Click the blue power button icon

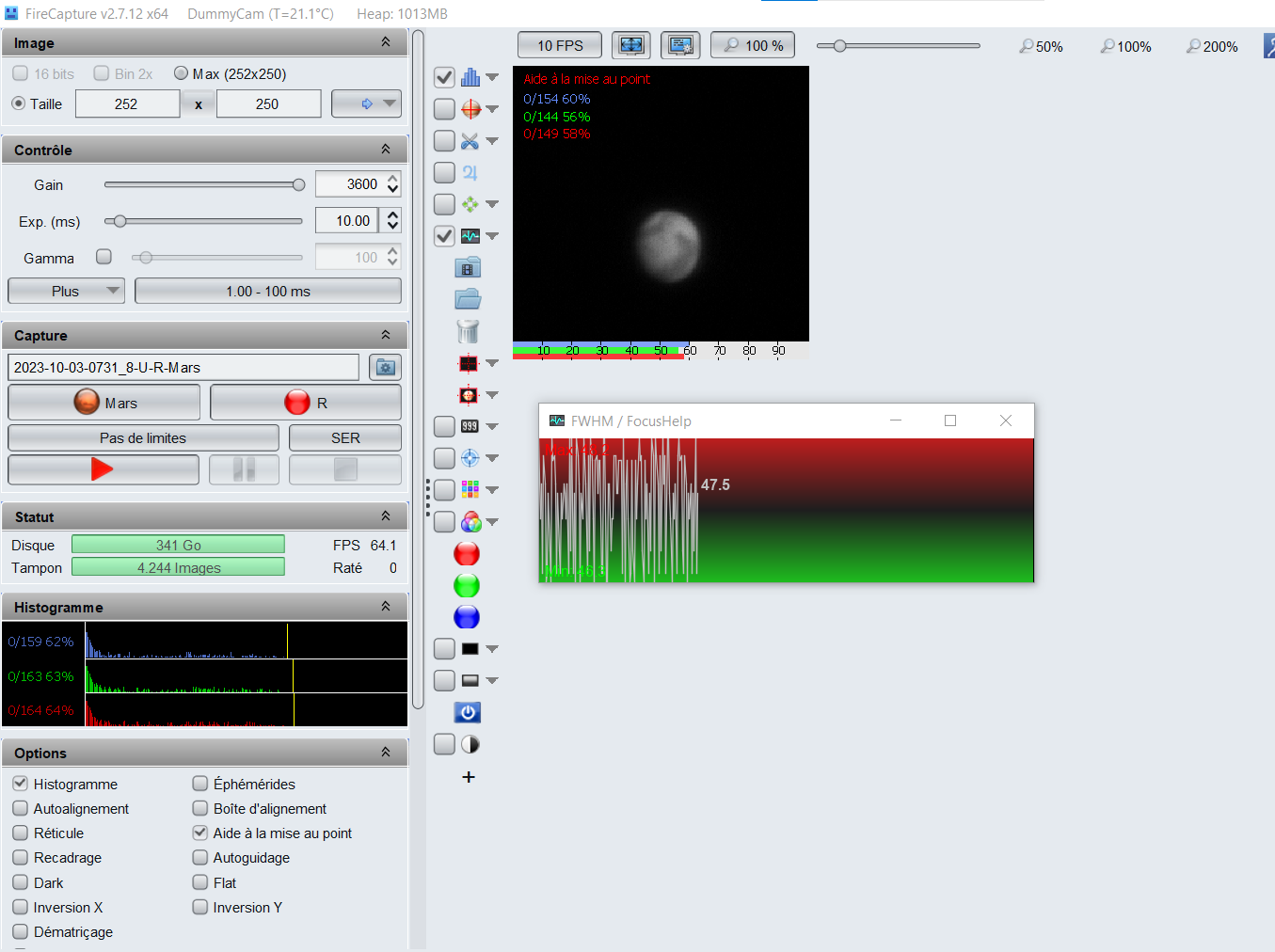(468, 712)
